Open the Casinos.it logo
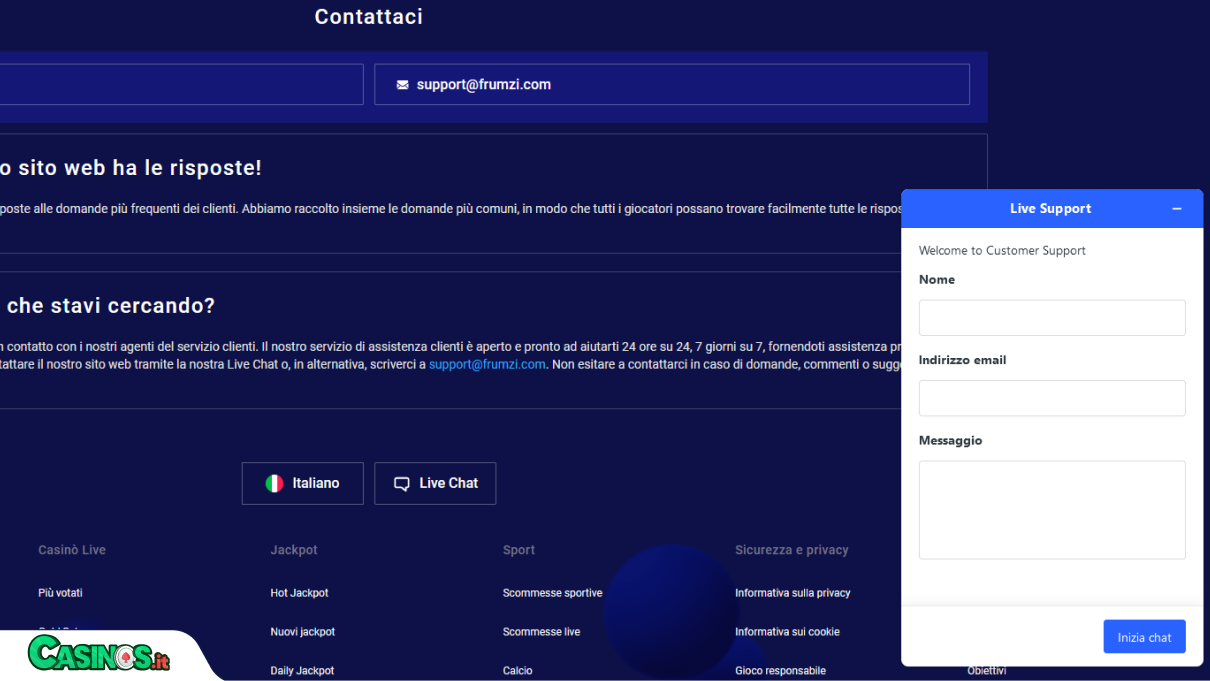The height and width of the screenshot is (681, 1210). coord(98,654)
